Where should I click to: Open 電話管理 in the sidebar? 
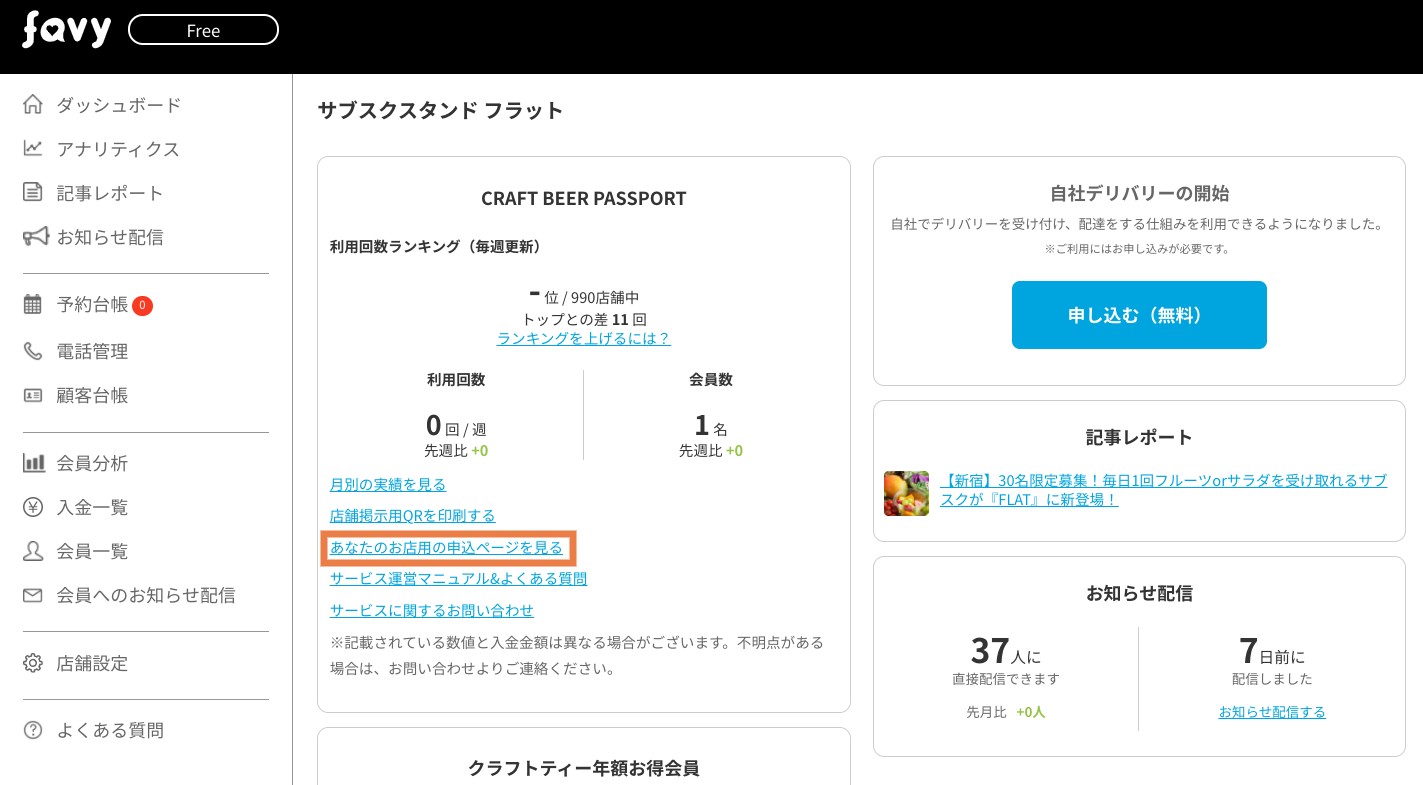[92, 352]
